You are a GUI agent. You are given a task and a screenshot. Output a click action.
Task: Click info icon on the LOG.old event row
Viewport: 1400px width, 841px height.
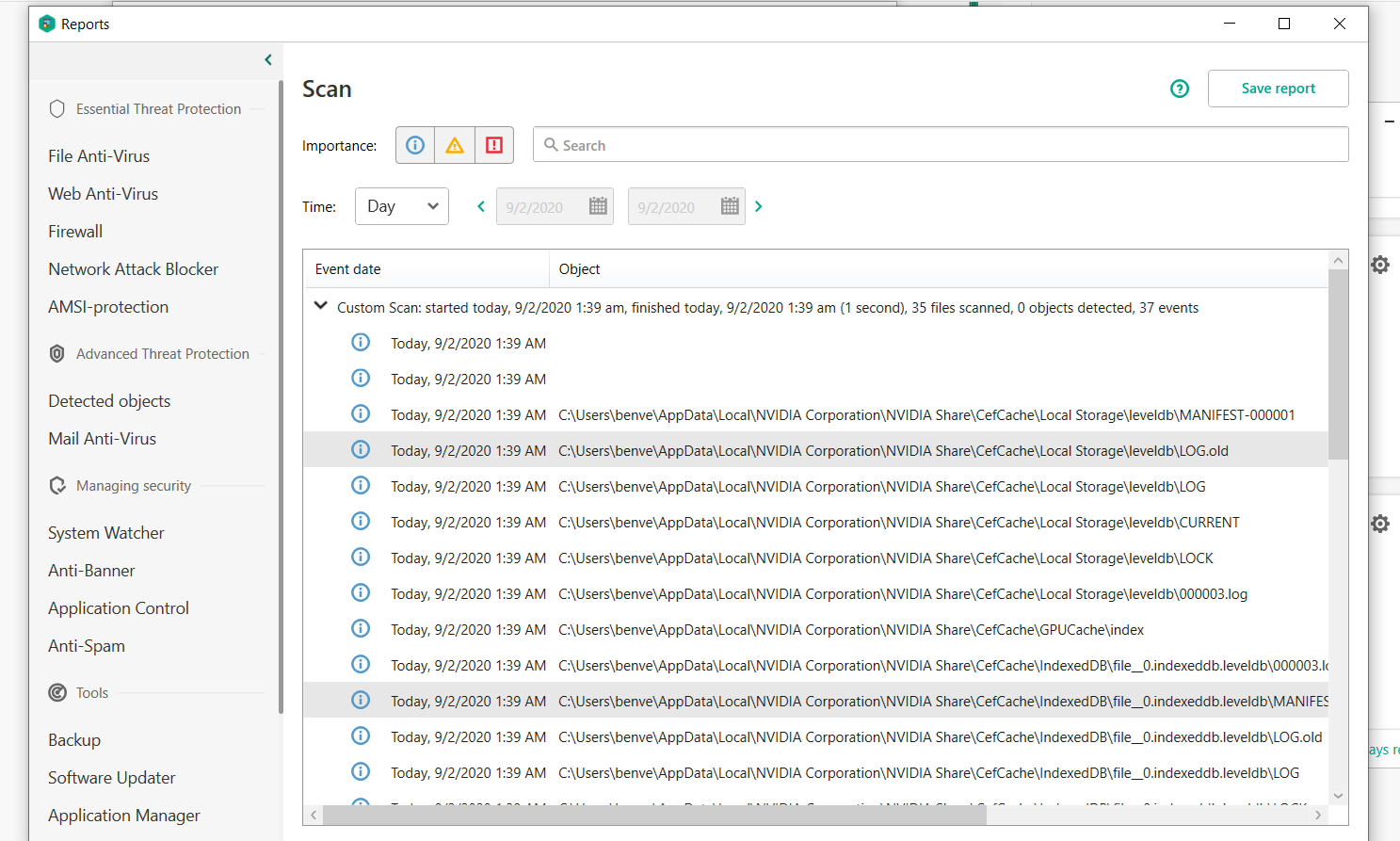(361, 450)
